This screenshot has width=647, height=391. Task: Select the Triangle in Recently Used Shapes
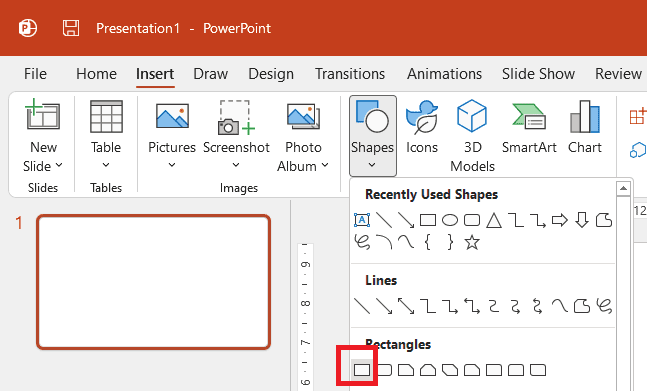(494, 220)
